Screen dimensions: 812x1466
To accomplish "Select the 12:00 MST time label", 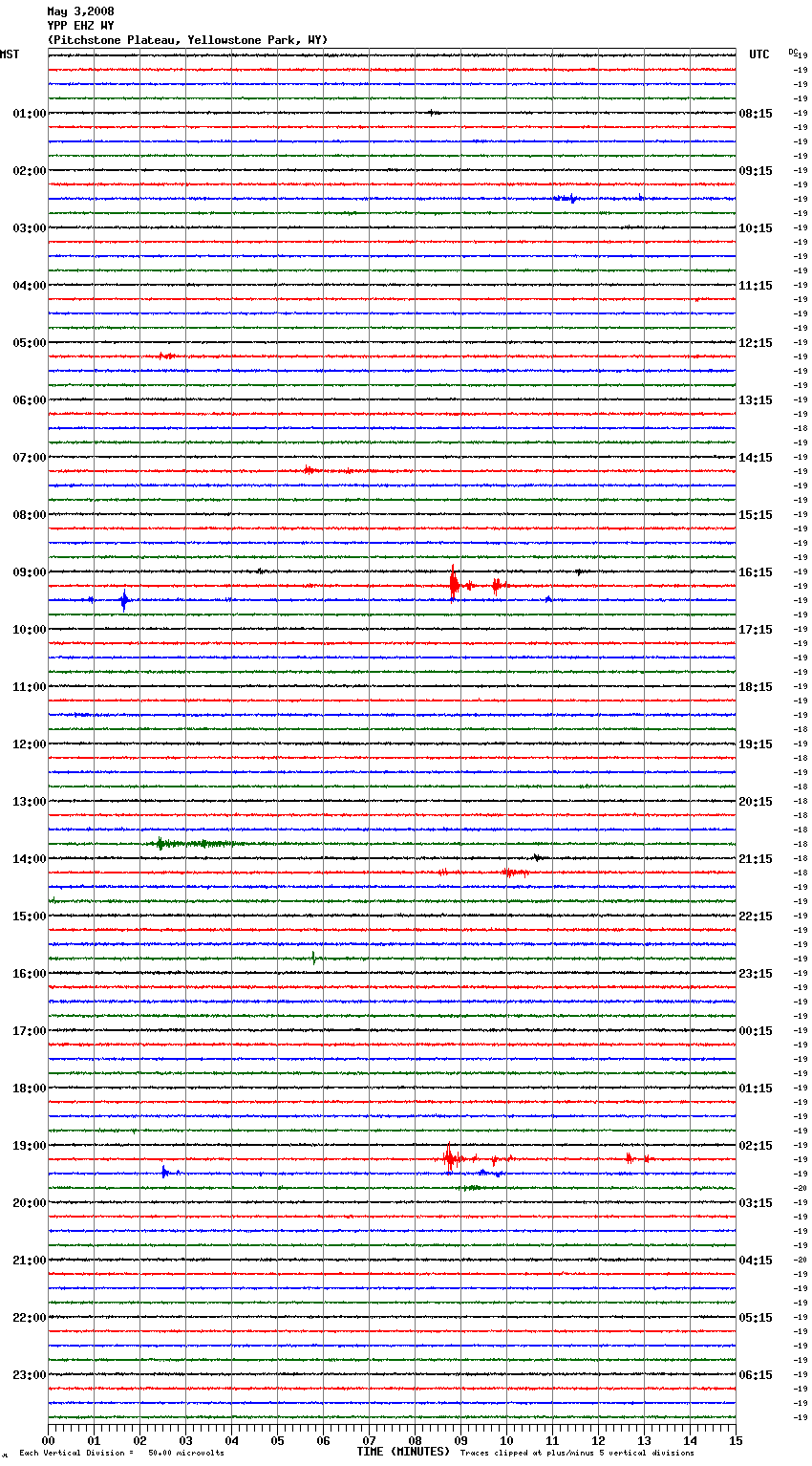I will [30, 744].
